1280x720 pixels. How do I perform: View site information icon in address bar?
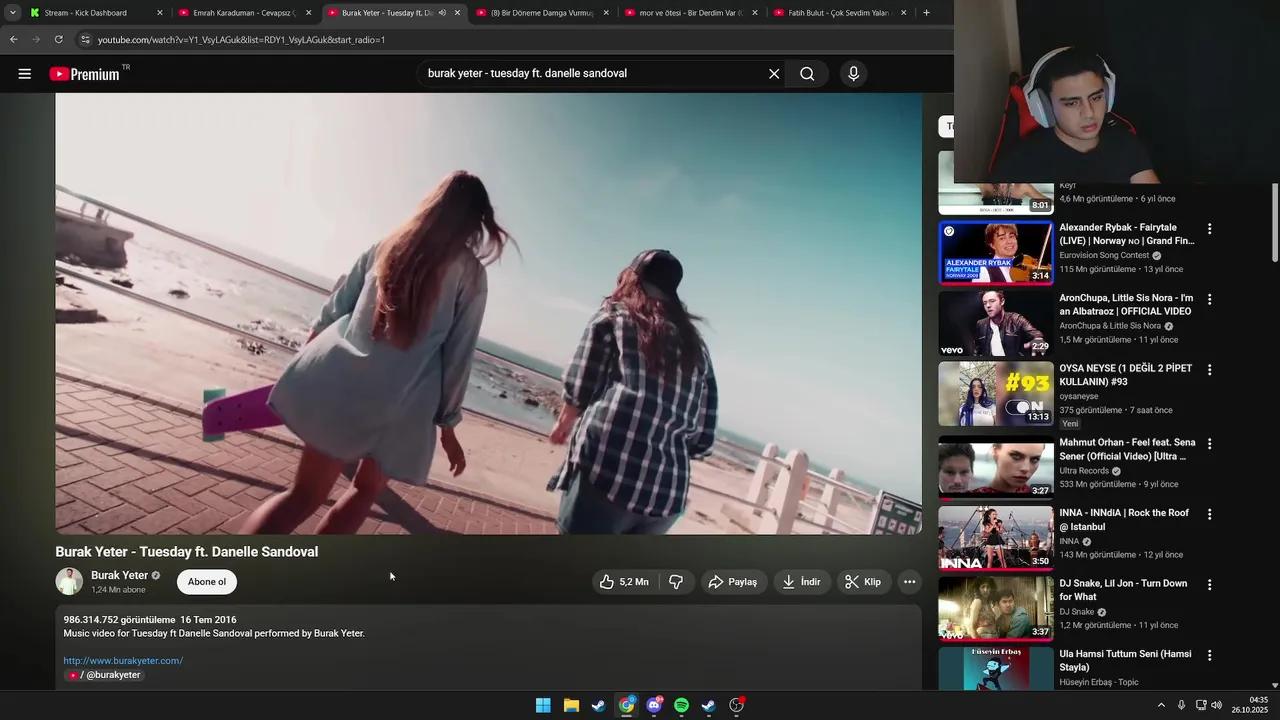[86, 39]
